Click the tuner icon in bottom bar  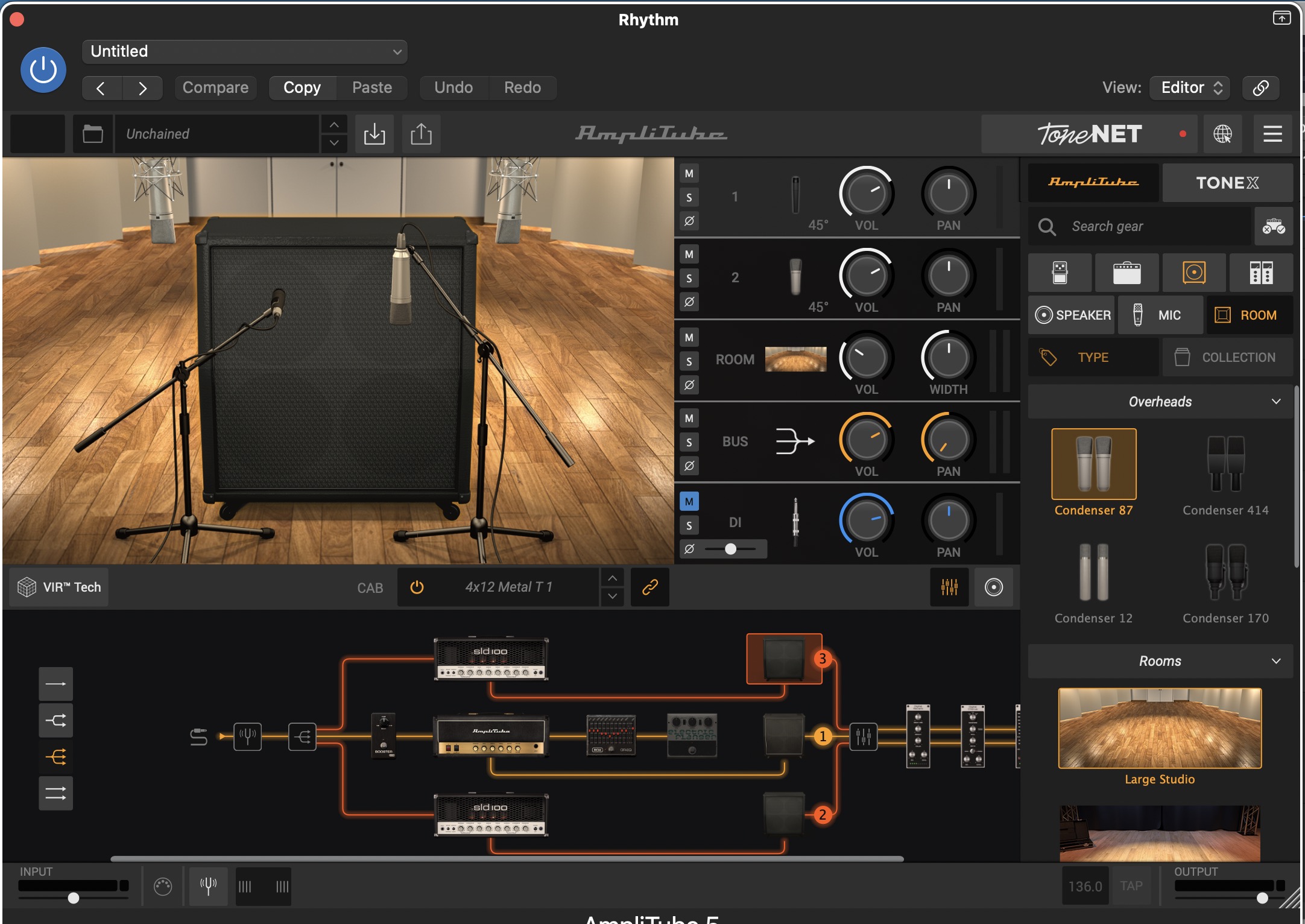tap(208, 886)
